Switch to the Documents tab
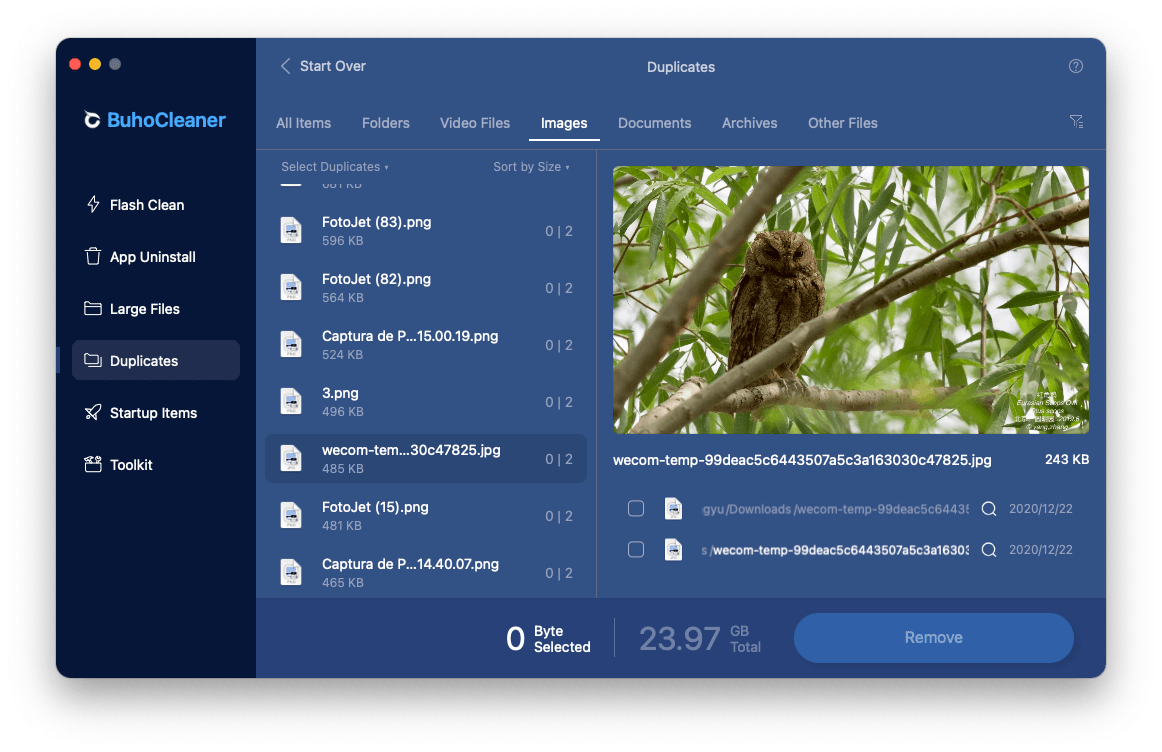Image resolution: width=1162 pixels, height=752 pixels. pos(654,123)
